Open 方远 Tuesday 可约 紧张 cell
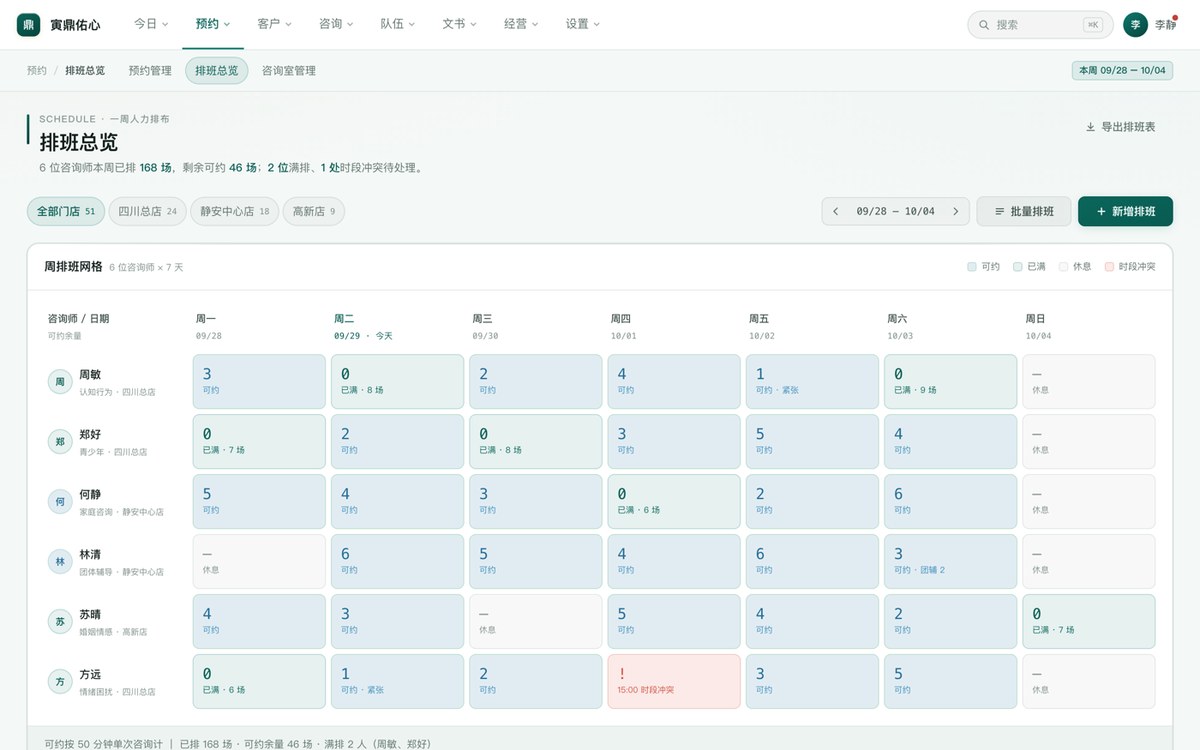 point(397,681)
